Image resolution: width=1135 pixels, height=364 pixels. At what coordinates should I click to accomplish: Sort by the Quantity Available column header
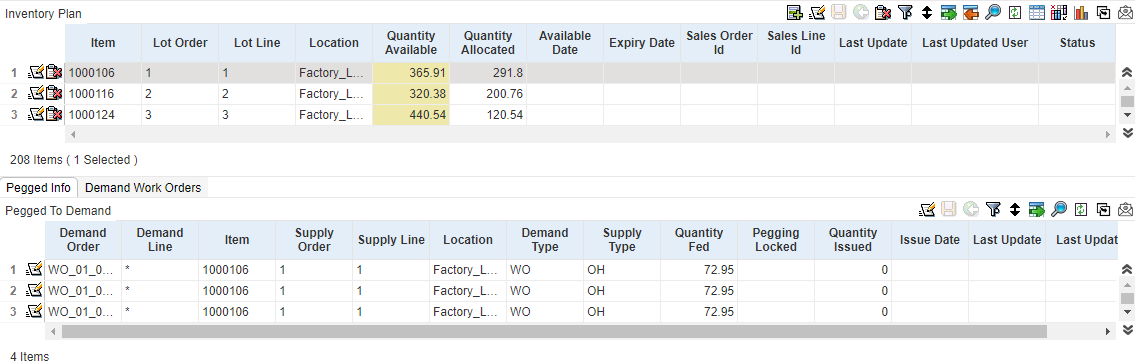point(411,43)
